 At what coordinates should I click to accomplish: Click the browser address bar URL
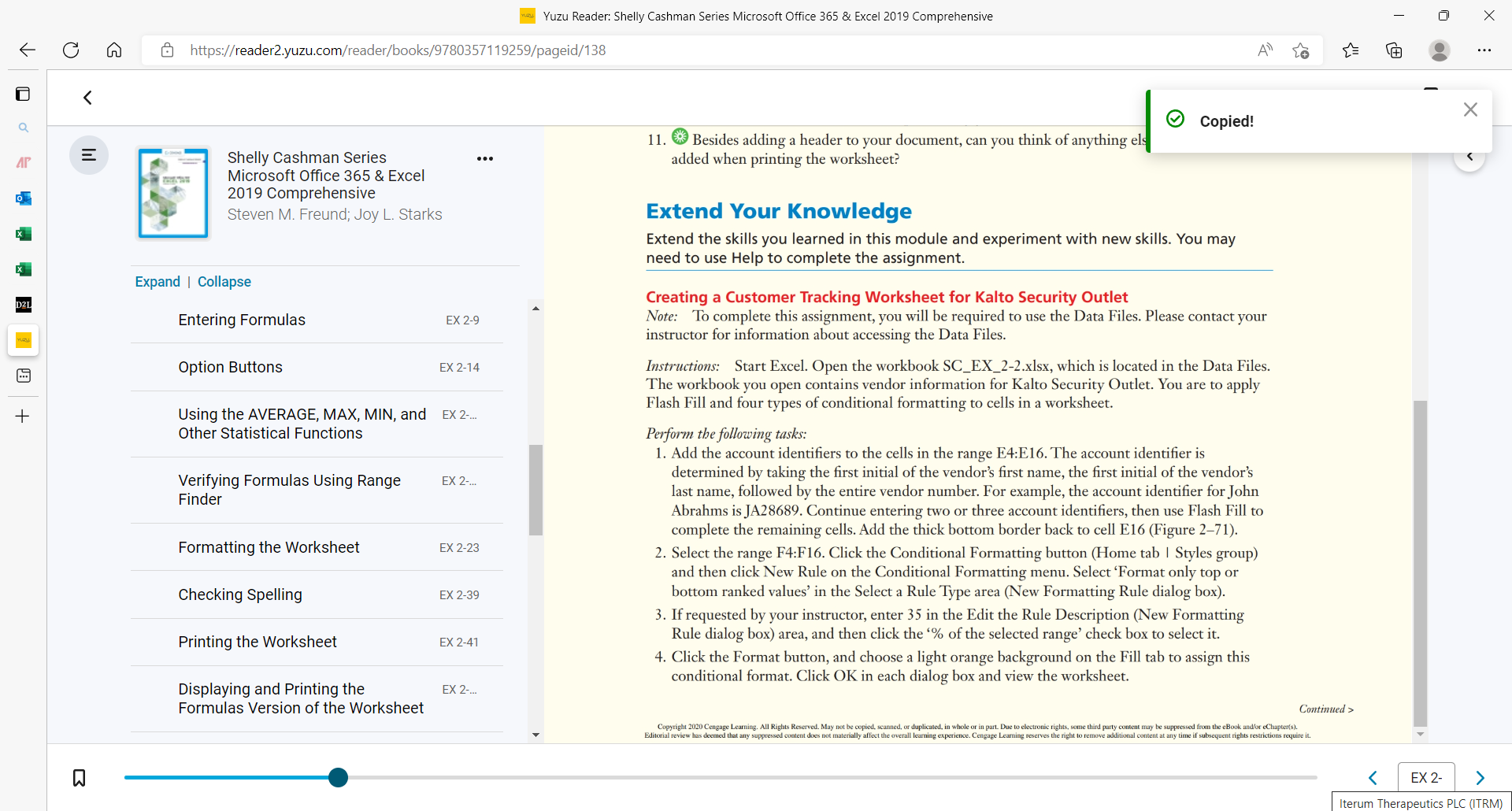coord(398,50)
